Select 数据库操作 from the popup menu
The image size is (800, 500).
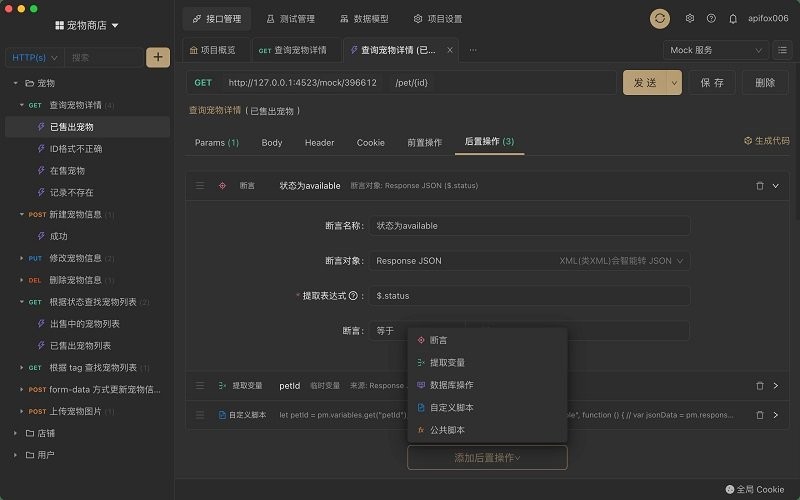(x=451, y=385)
